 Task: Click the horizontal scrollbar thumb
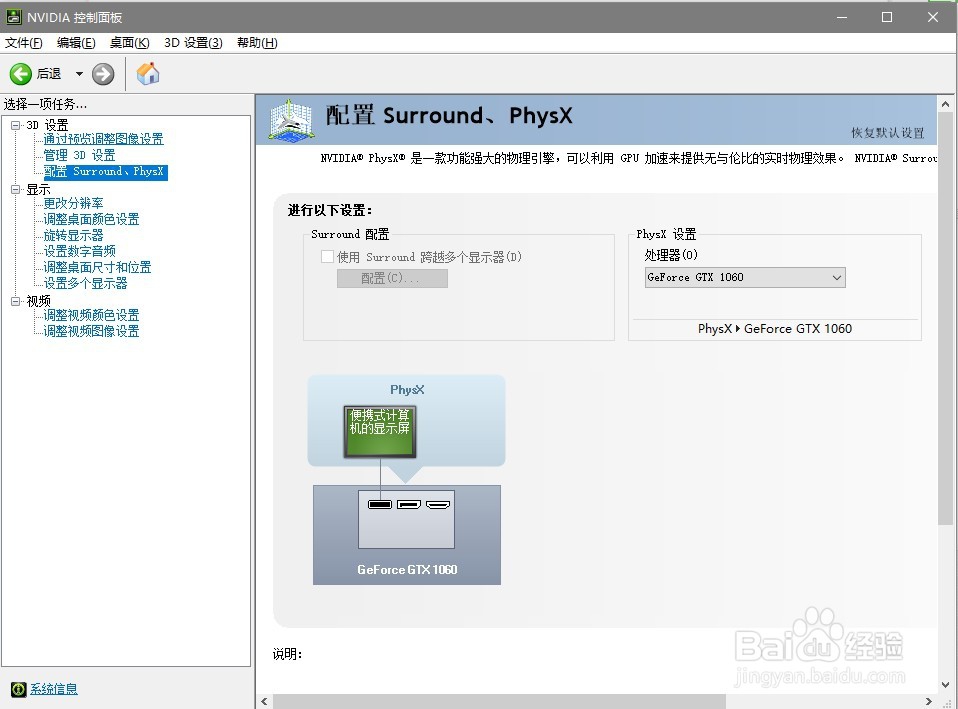(499, 702)
